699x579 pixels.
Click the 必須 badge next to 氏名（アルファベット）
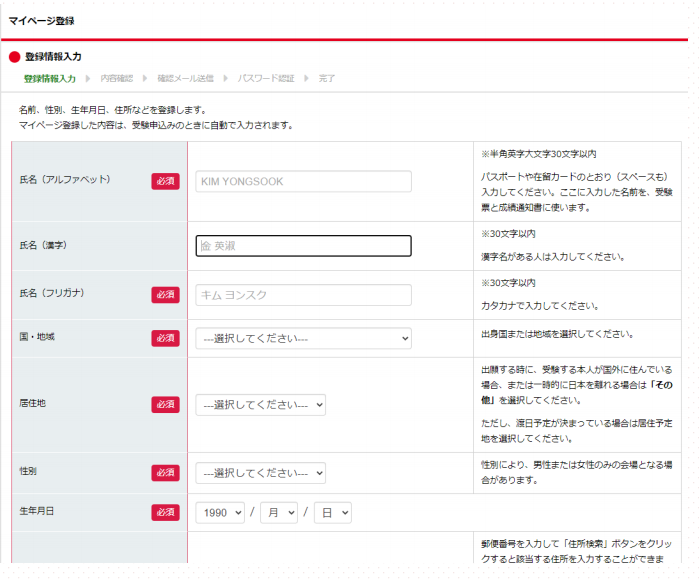pos(165,181)
